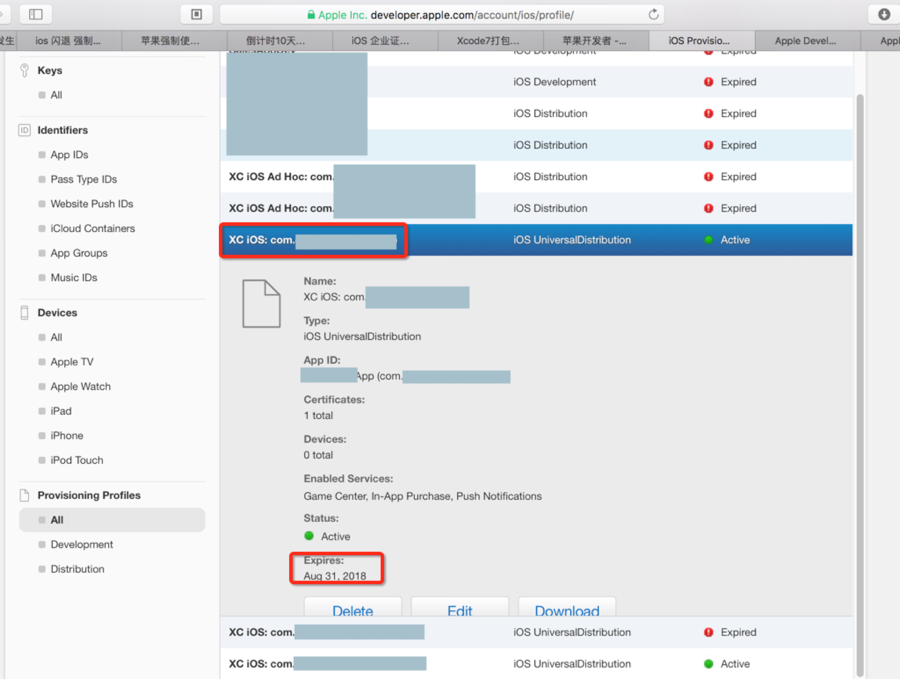Click the Devices phone icon
The image size is (900, 680).
pyautogui.click(x=24, y=313)
